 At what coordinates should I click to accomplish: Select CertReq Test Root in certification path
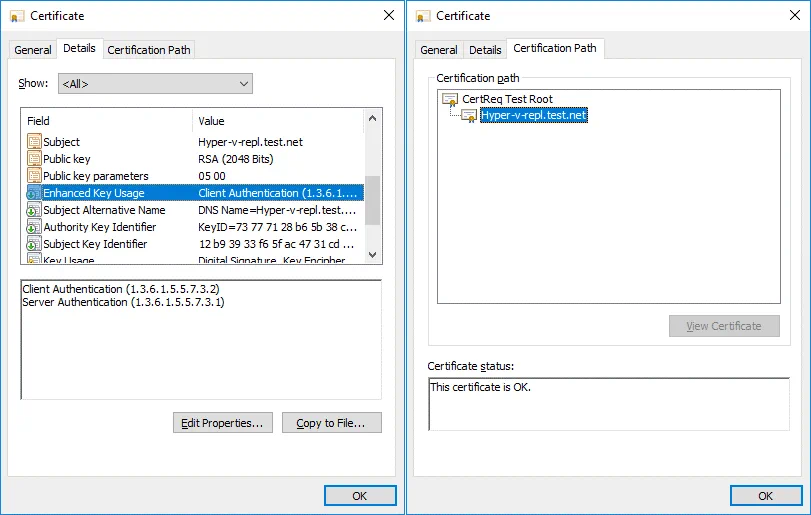(507, 99)
